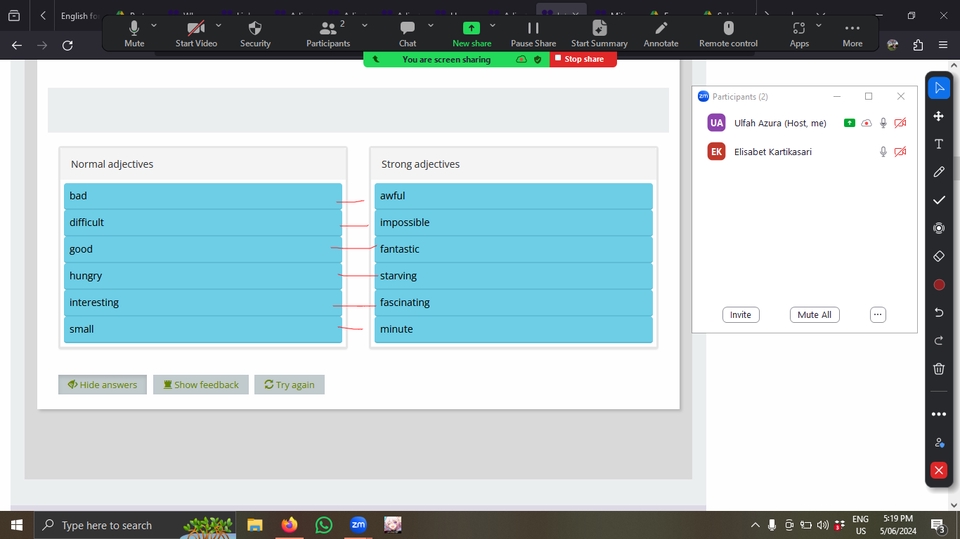Toggle Ulfah Azura's microphone icon

click(x=883, y=123)
